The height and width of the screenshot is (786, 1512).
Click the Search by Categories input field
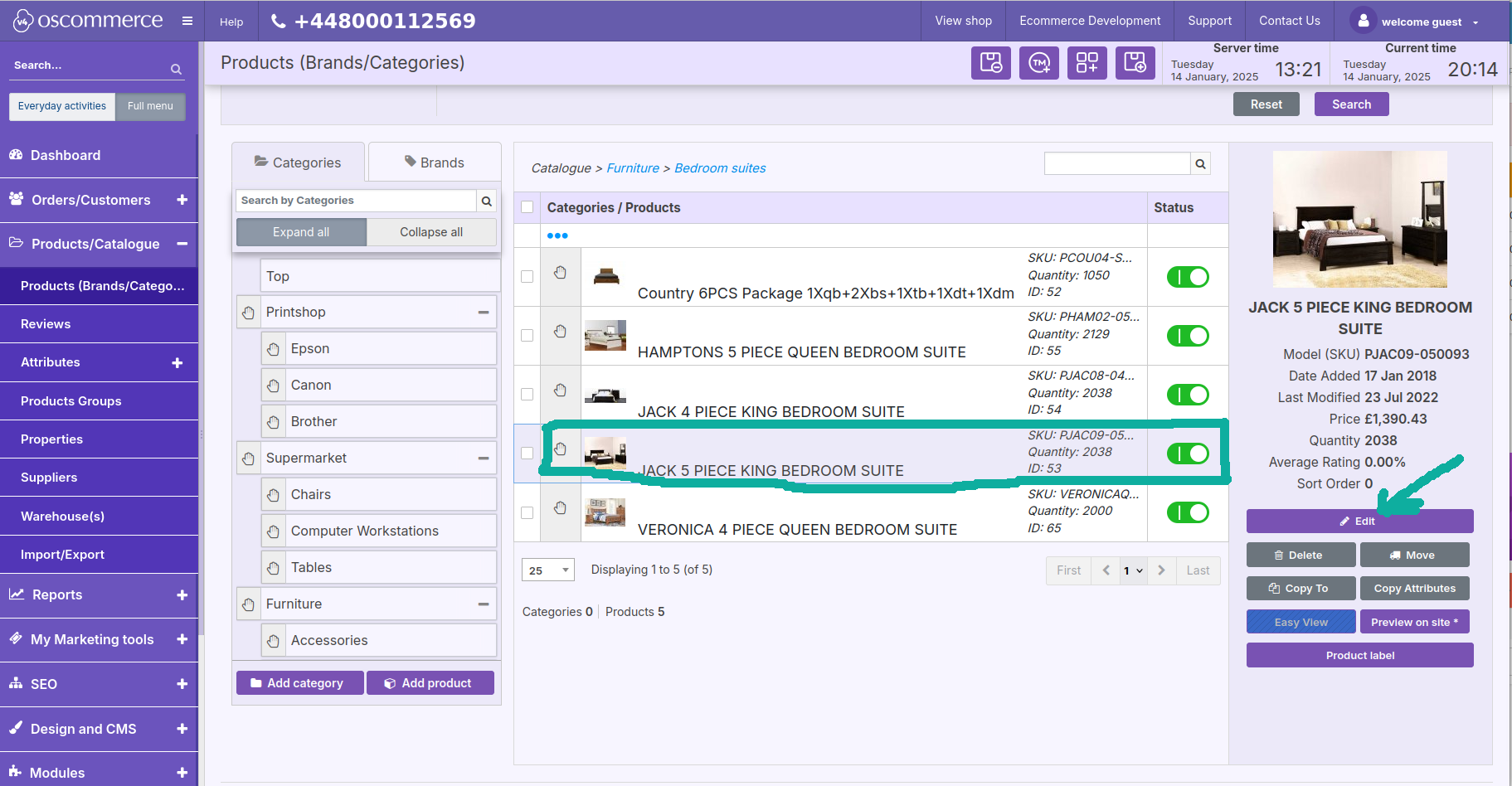pos(356,201)
